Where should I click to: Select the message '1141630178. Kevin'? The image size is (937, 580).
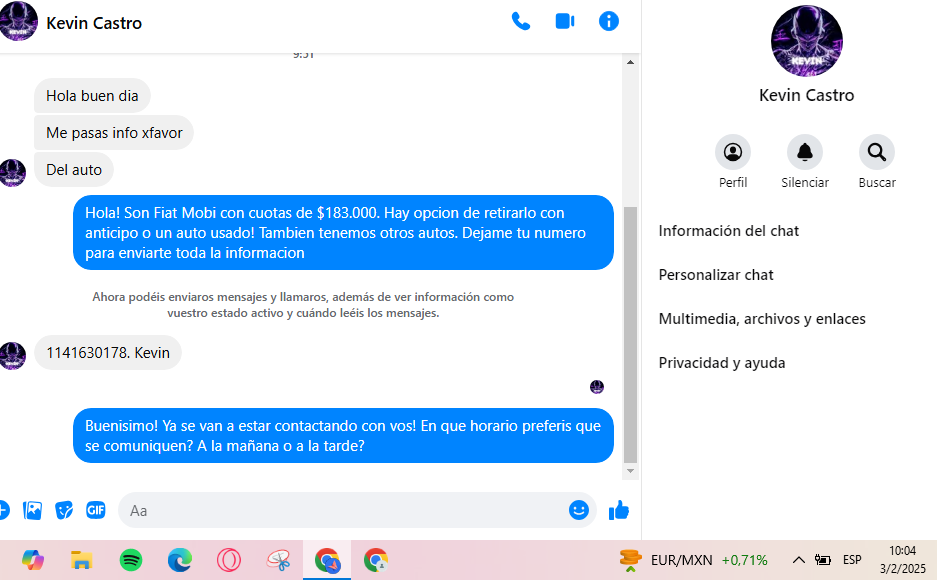[x=108, y=353]
